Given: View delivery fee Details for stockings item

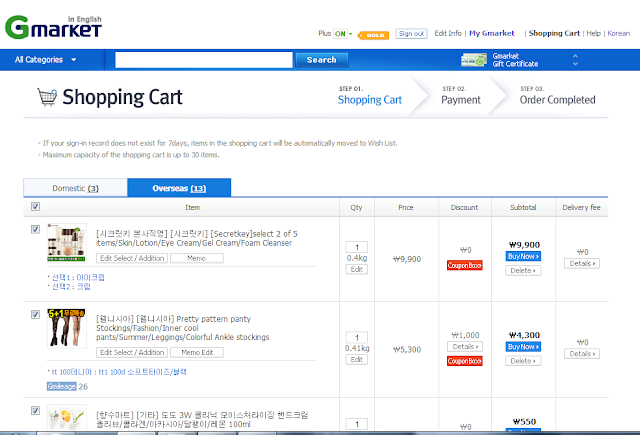Looking at the screenshot, I should [582, 354].
